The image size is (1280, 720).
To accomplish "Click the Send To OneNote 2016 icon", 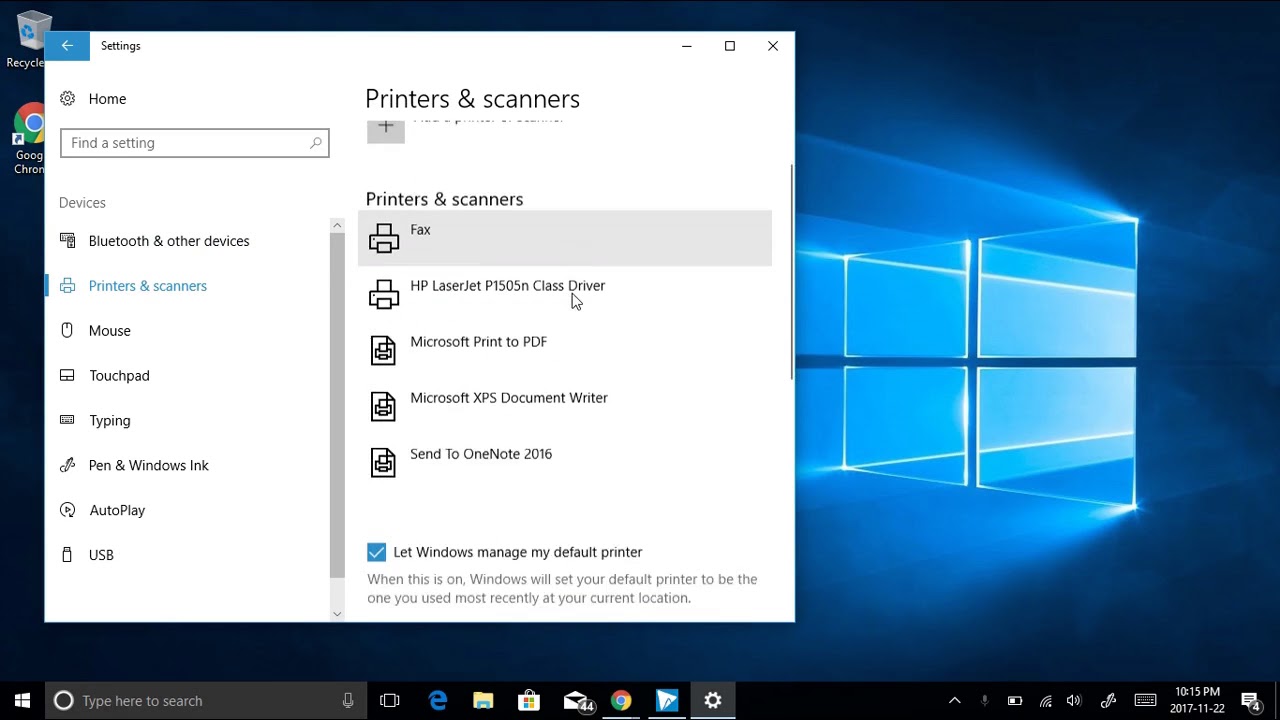I will tap(384, 462).
